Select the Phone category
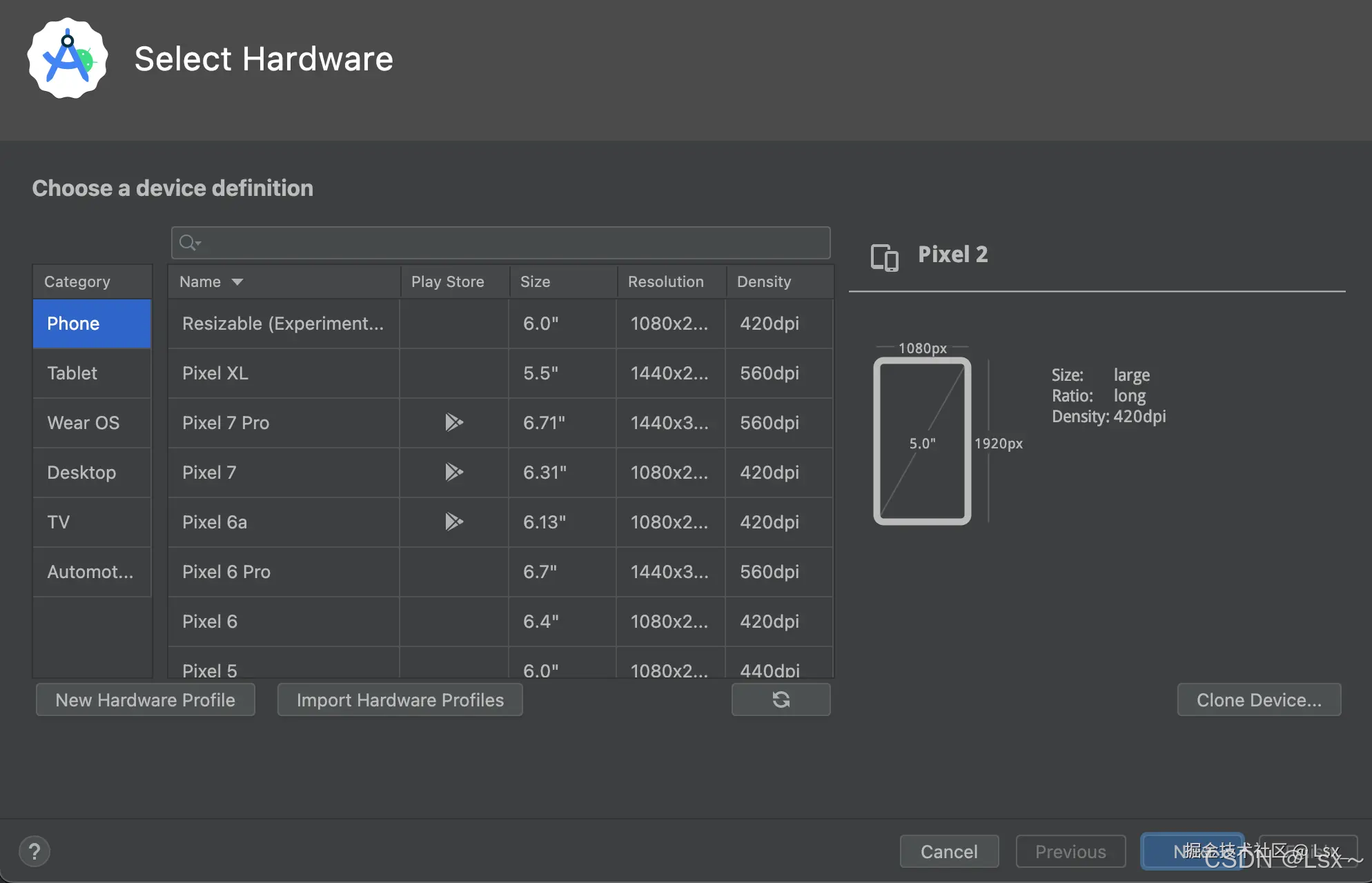The height and width of the screenshot is (883, 1372). click(92, 324)
